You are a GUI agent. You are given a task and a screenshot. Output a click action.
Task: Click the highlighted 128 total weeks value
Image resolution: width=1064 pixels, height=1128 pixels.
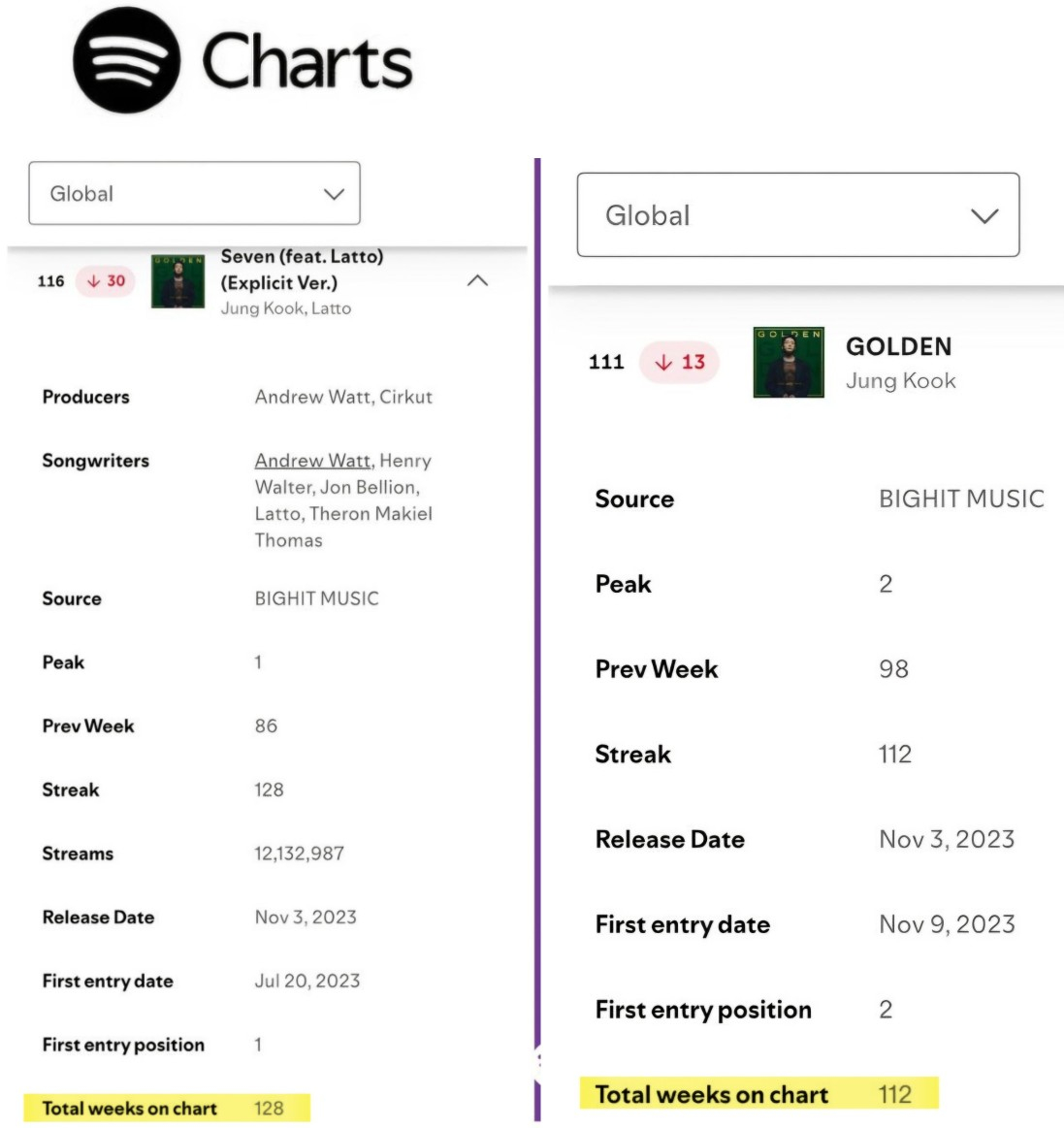click(x=269, y=1108)
